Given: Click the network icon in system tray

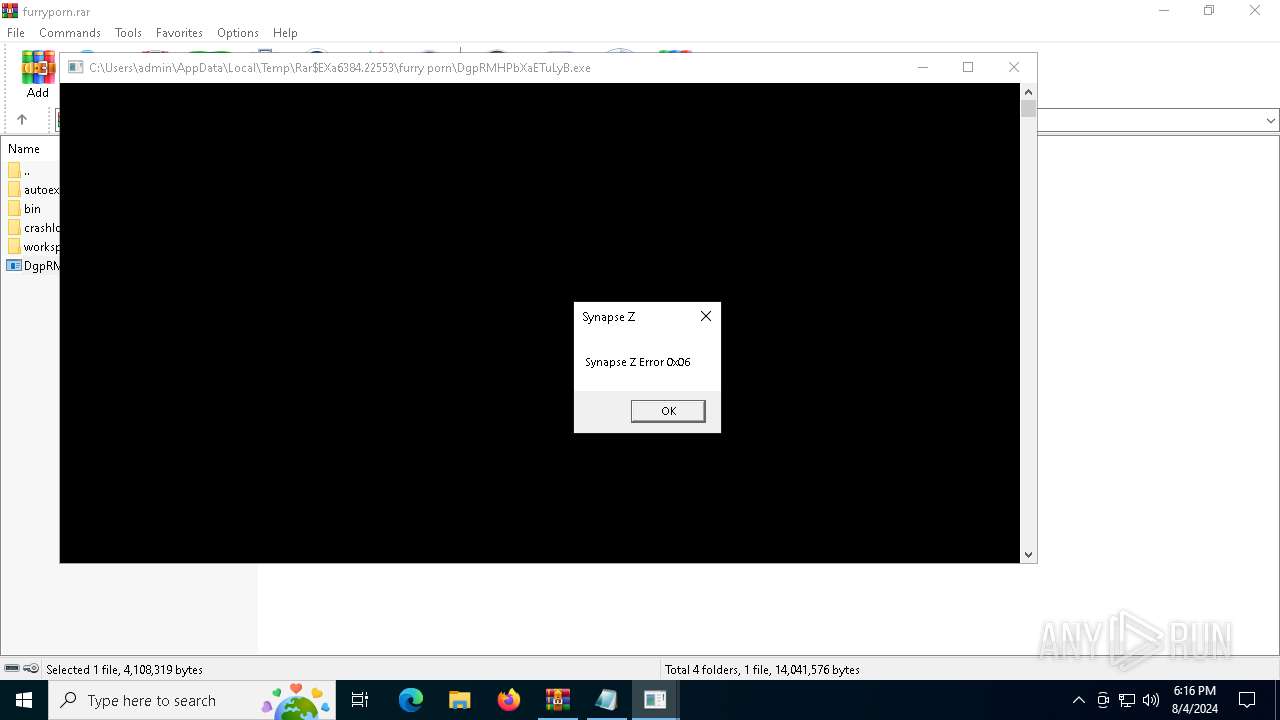Looking at the screenshot, I should 1127,700.
